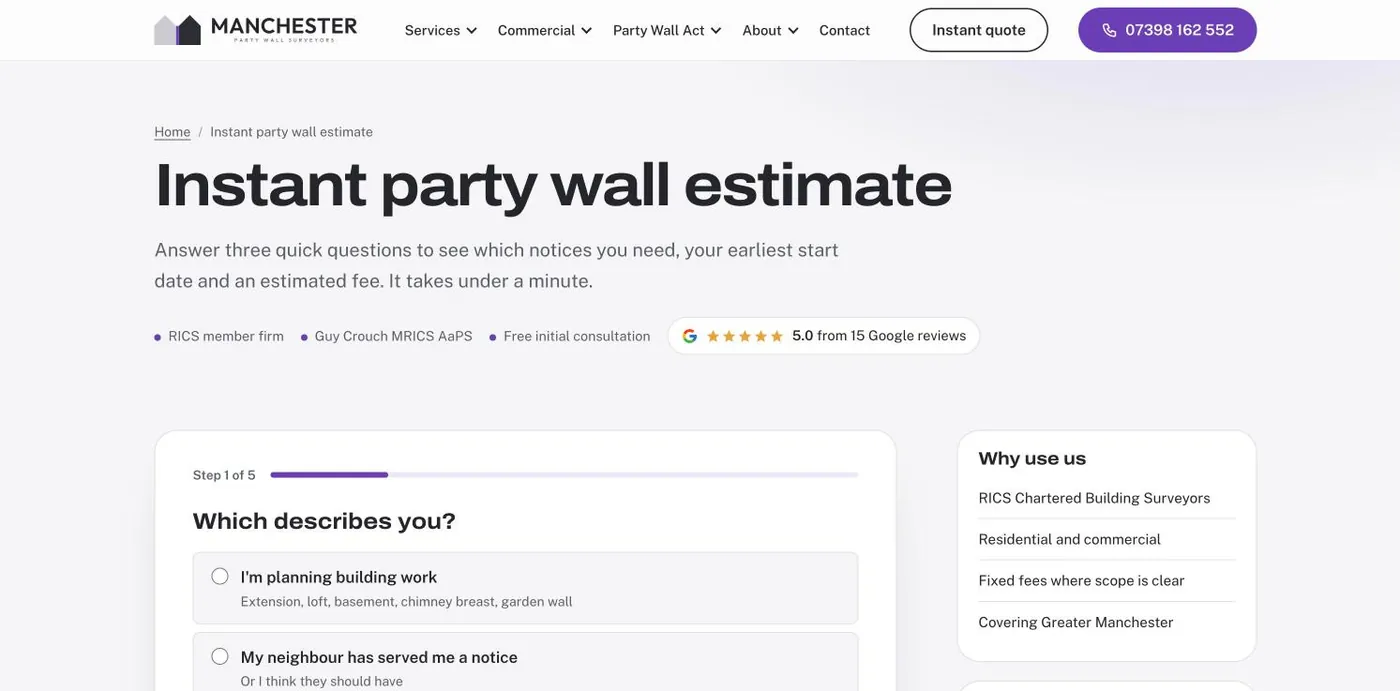Click 'Or I think they should have' text
Screen dimensions: 1400x691
click(x=321, y=681)
